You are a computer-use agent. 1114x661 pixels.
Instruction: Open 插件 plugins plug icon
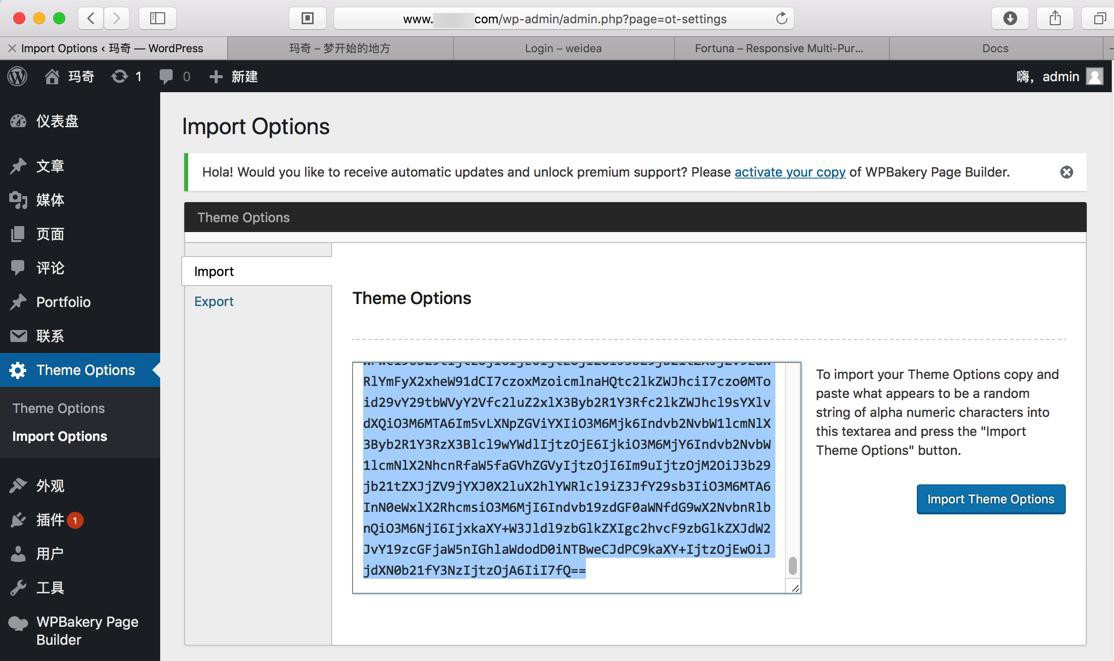click(x=18, y=520)
